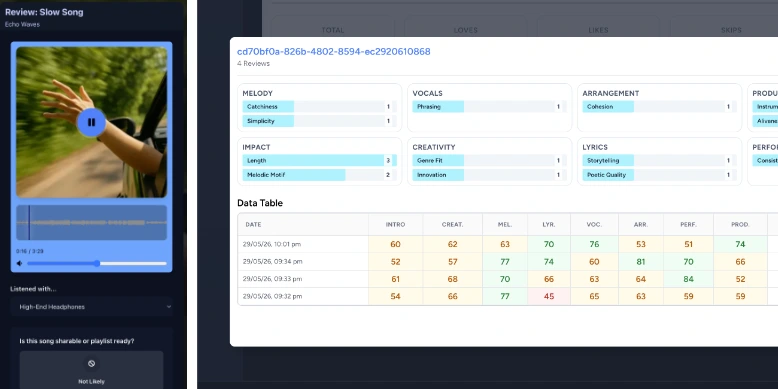This screenshot has height=389, width=778.
Task: Click the LOVES stat card behind the modal
Action: click(465, 27)
